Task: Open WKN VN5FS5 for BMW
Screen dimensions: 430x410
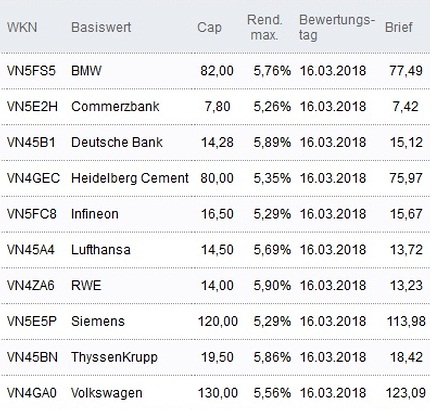Action: (x=31, y=71)
